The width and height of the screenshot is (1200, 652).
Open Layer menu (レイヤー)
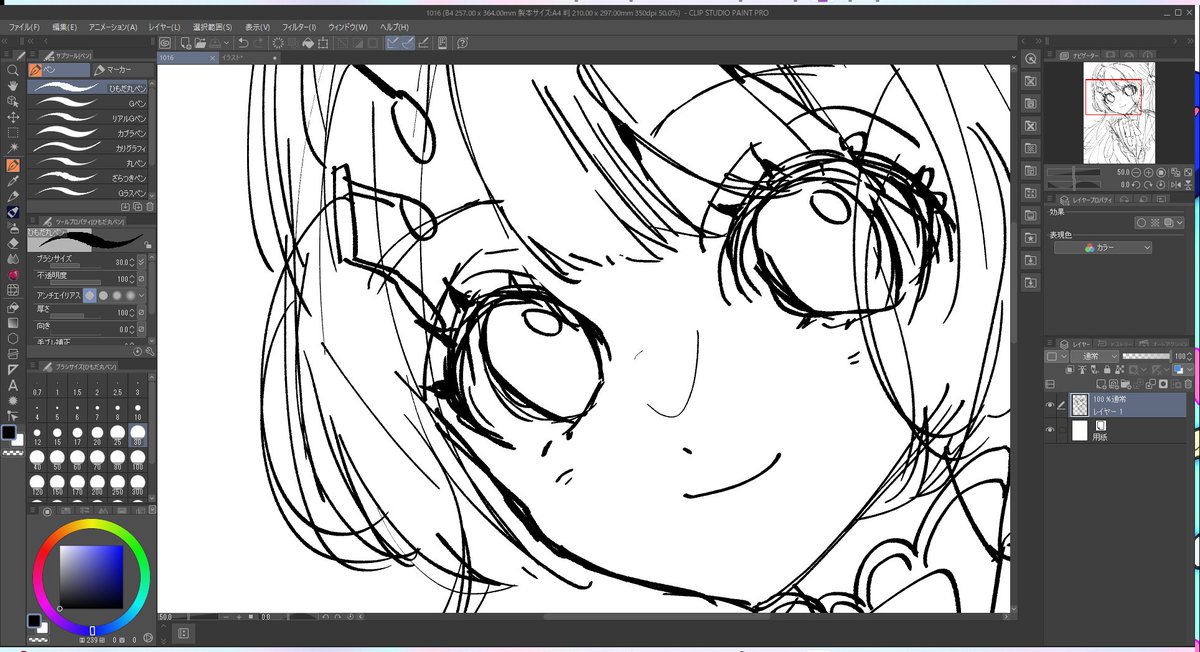click(164, 27)
